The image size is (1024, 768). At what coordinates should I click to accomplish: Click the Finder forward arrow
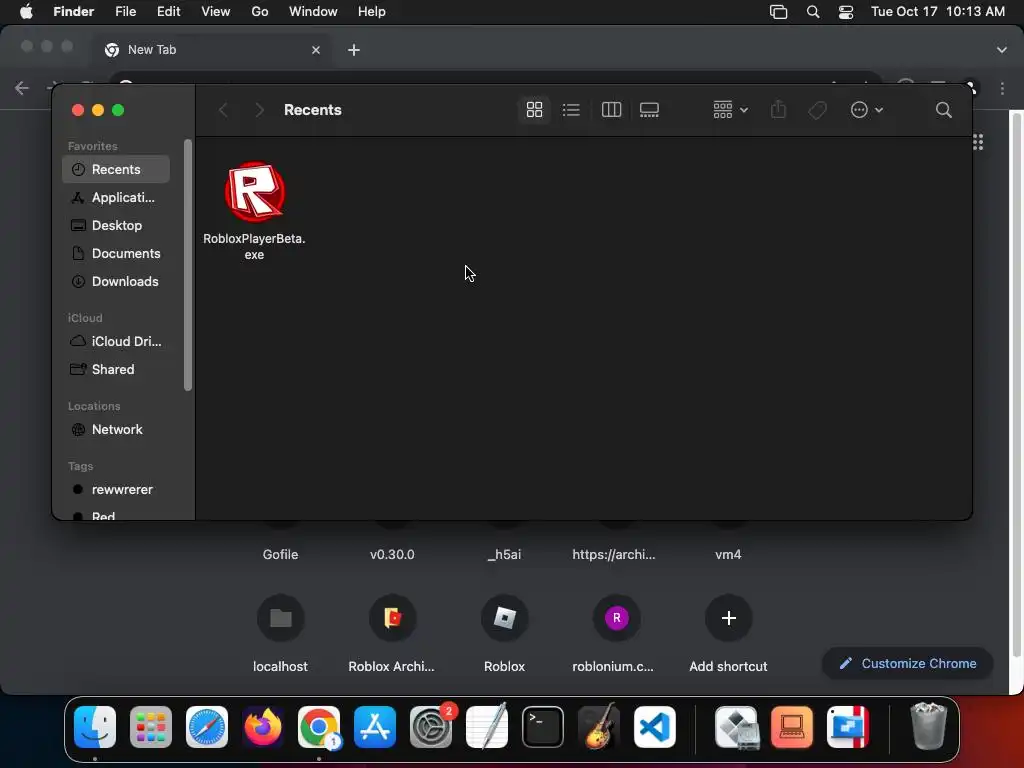tap(259, 110)
